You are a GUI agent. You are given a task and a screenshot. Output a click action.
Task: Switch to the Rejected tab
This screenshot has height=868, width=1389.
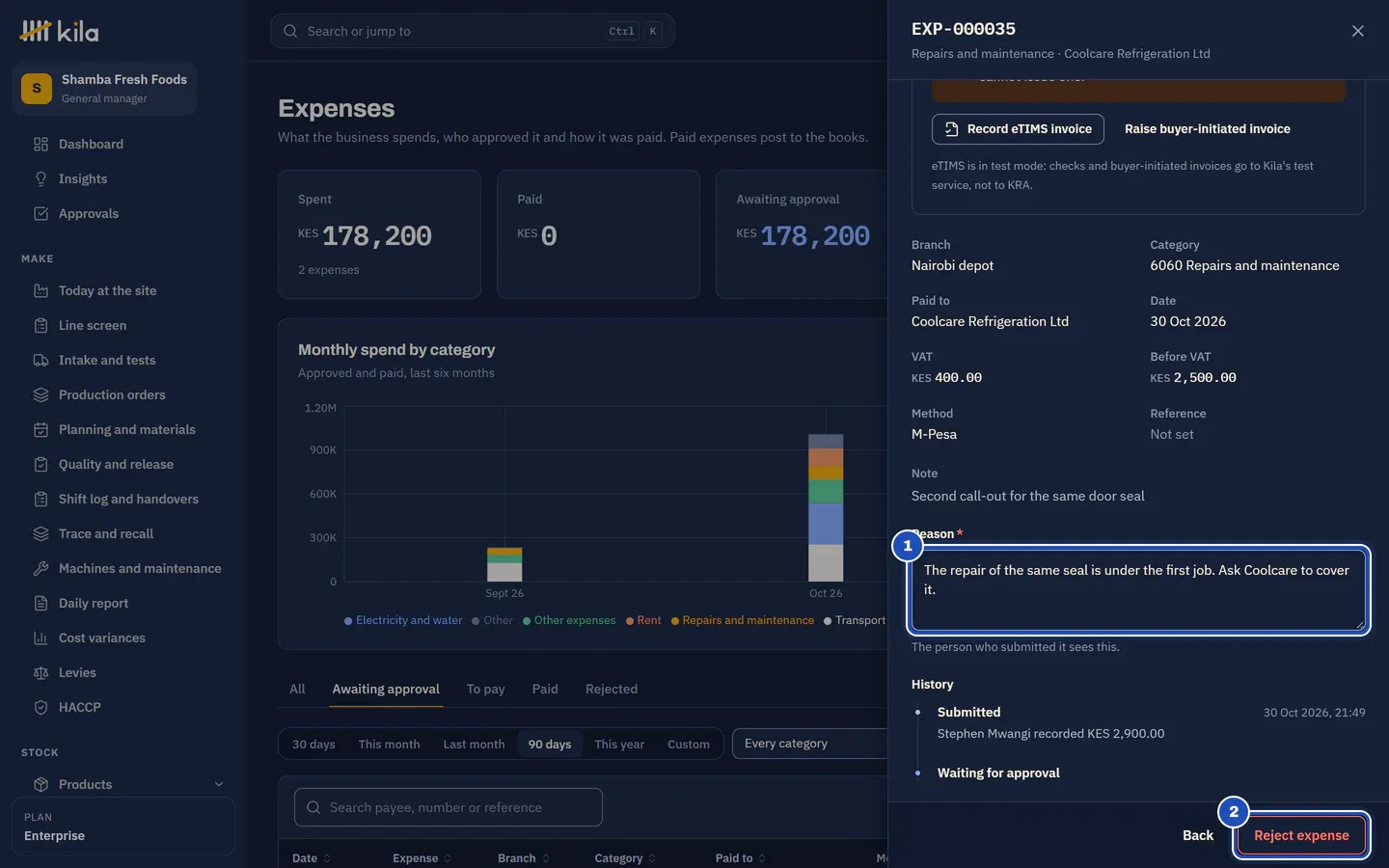pyautogui.click(x=612, y=690)
